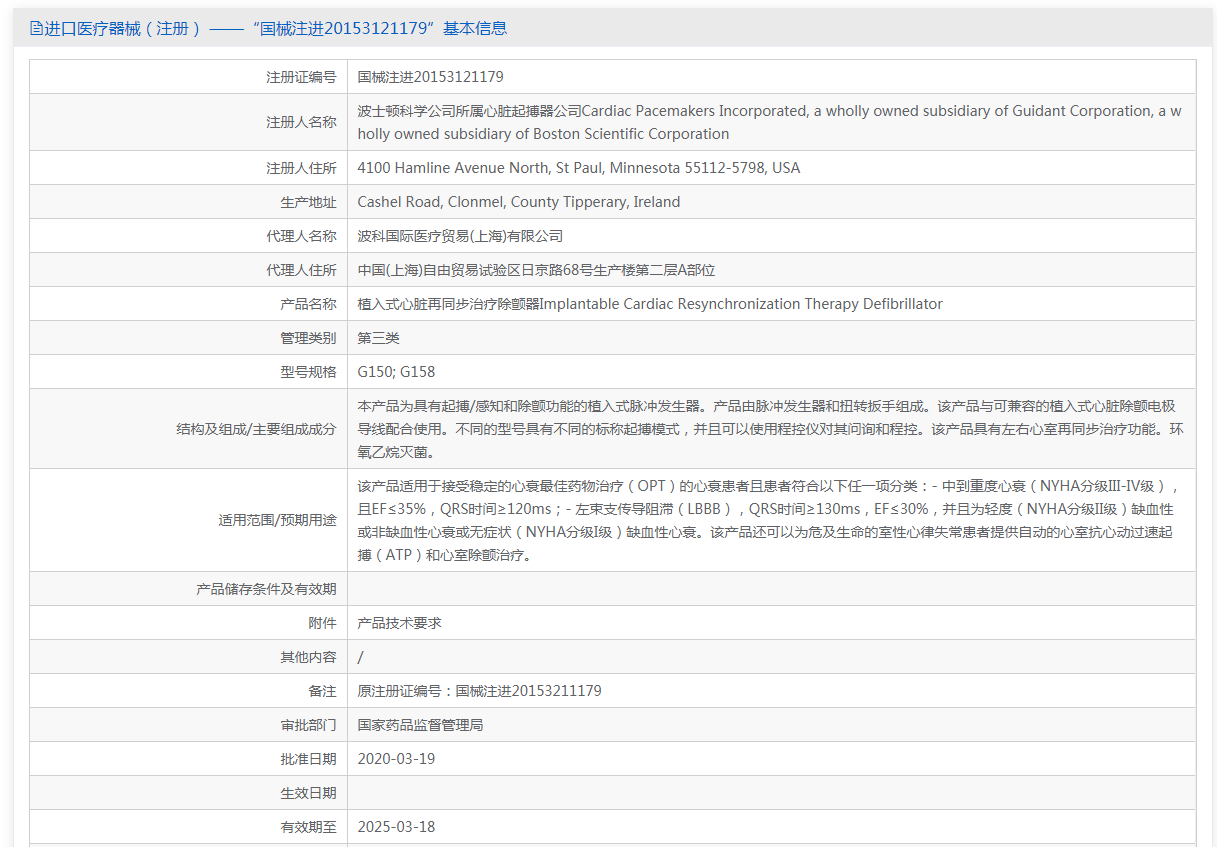Select the 型号规格 label cell
This screenshot has height=847, width=1217.
188,372
